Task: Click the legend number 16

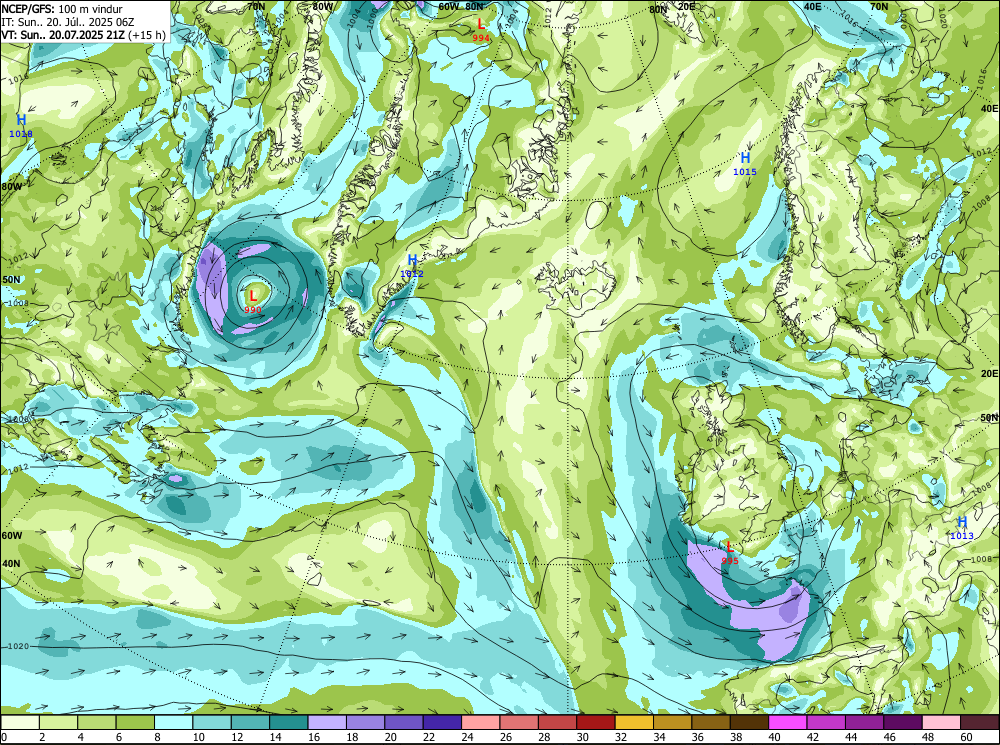Action: (x=314, y=737)
